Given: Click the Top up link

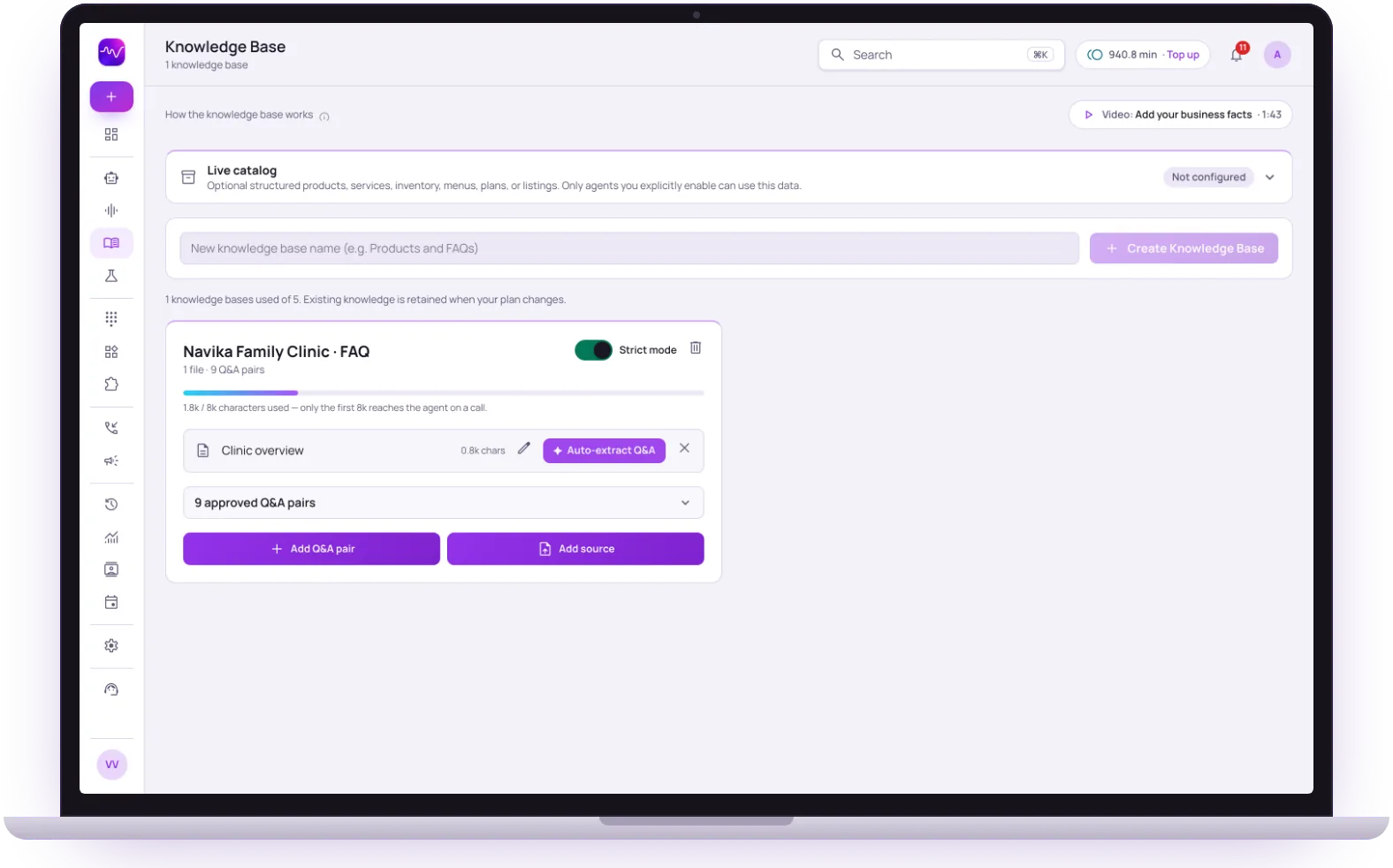Looking at the screenshot, I should (1183, 55).
